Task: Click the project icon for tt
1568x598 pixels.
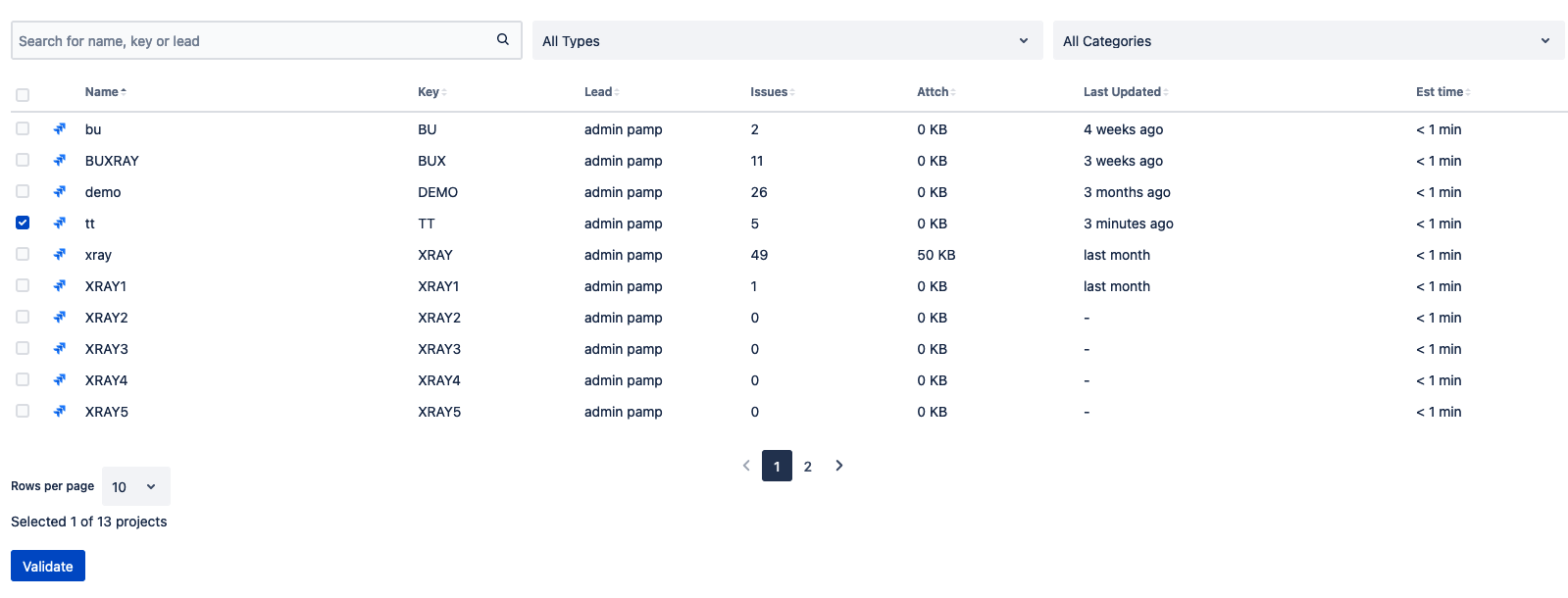Action: click(x=60, y=224)
